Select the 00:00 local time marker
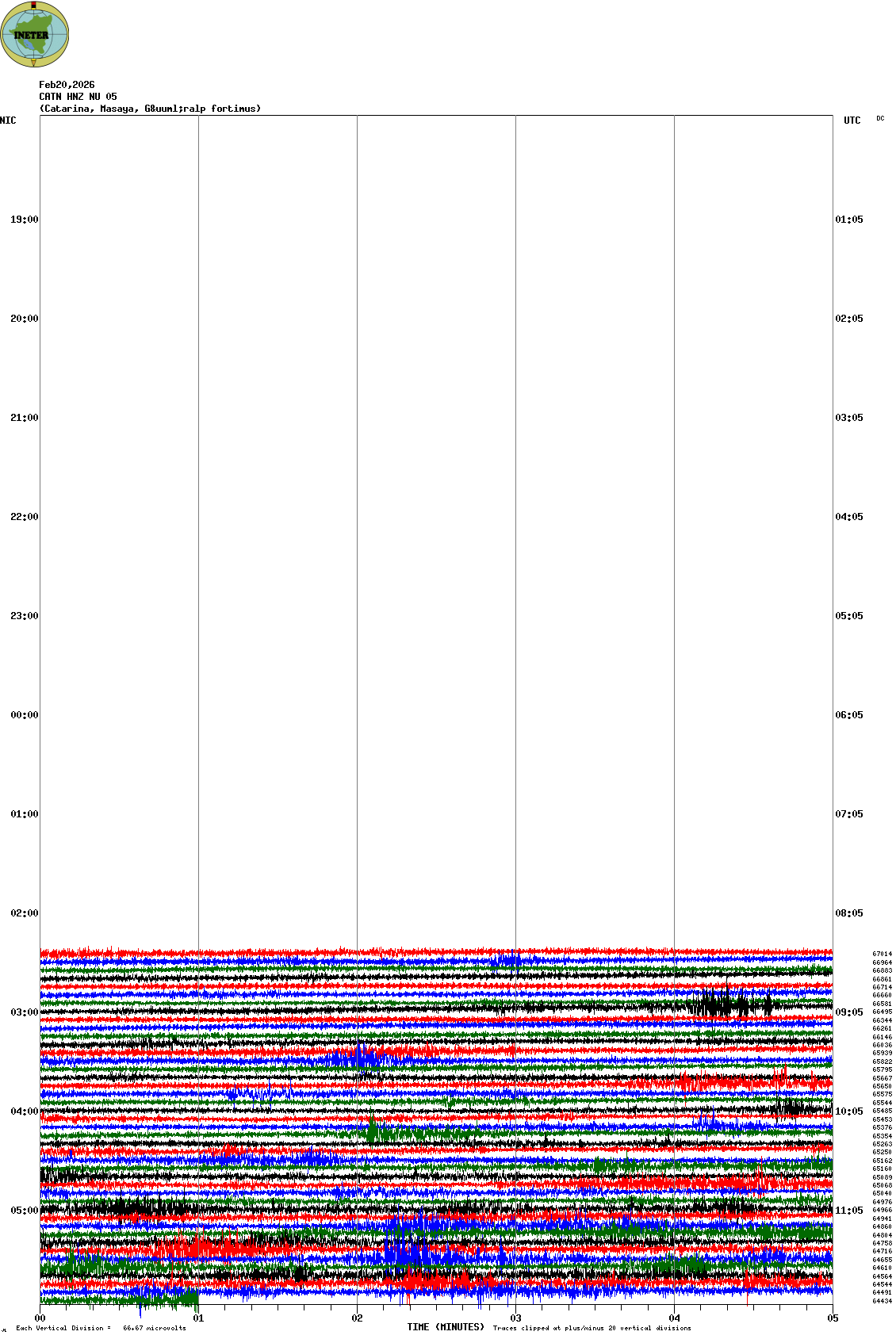 click(24, 715)
